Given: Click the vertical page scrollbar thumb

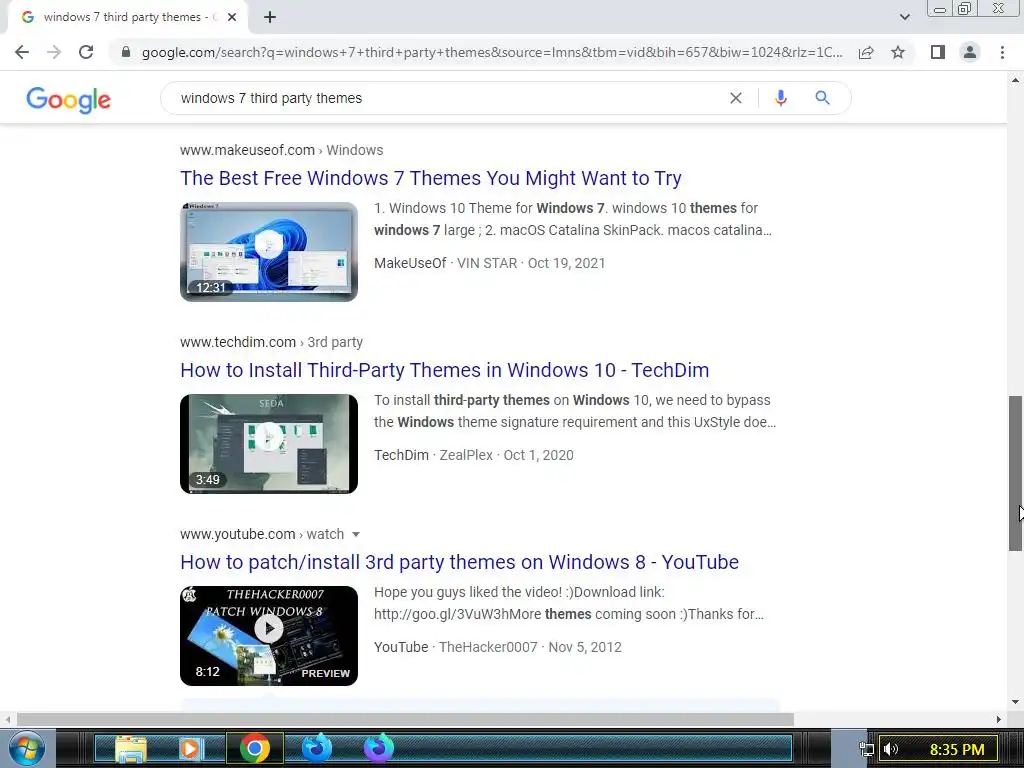Looking at the screenshot, I should [x=1015, y=473].
